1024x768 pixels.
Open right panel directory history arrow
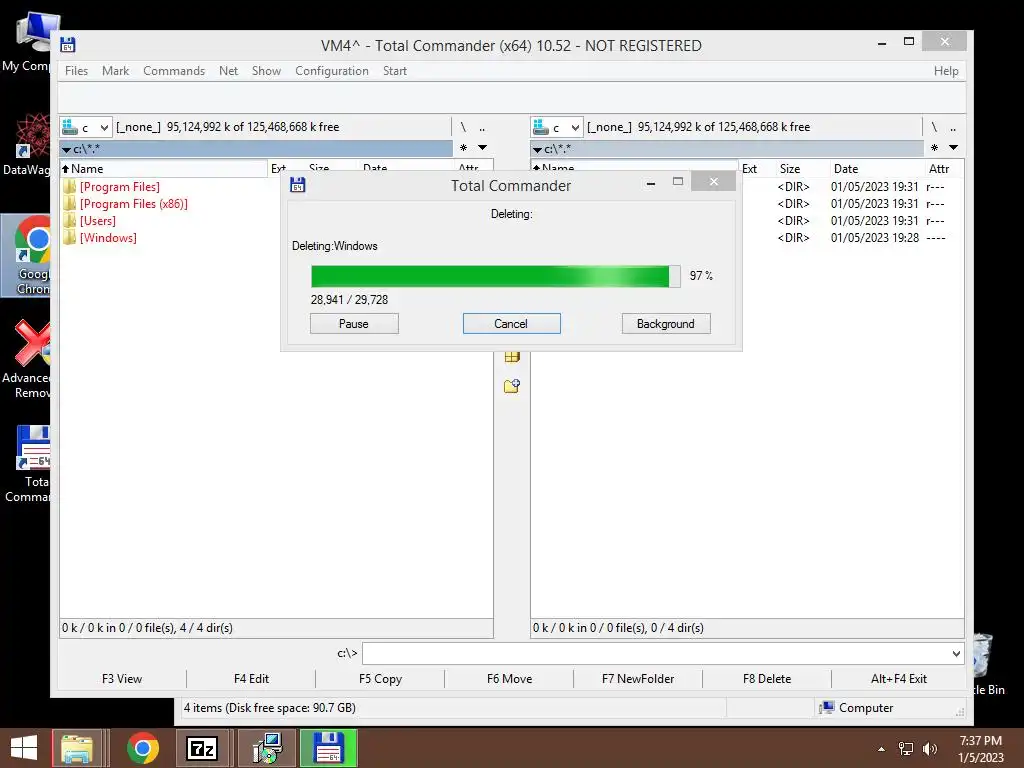pyautogui.click(x=953, y=148)
